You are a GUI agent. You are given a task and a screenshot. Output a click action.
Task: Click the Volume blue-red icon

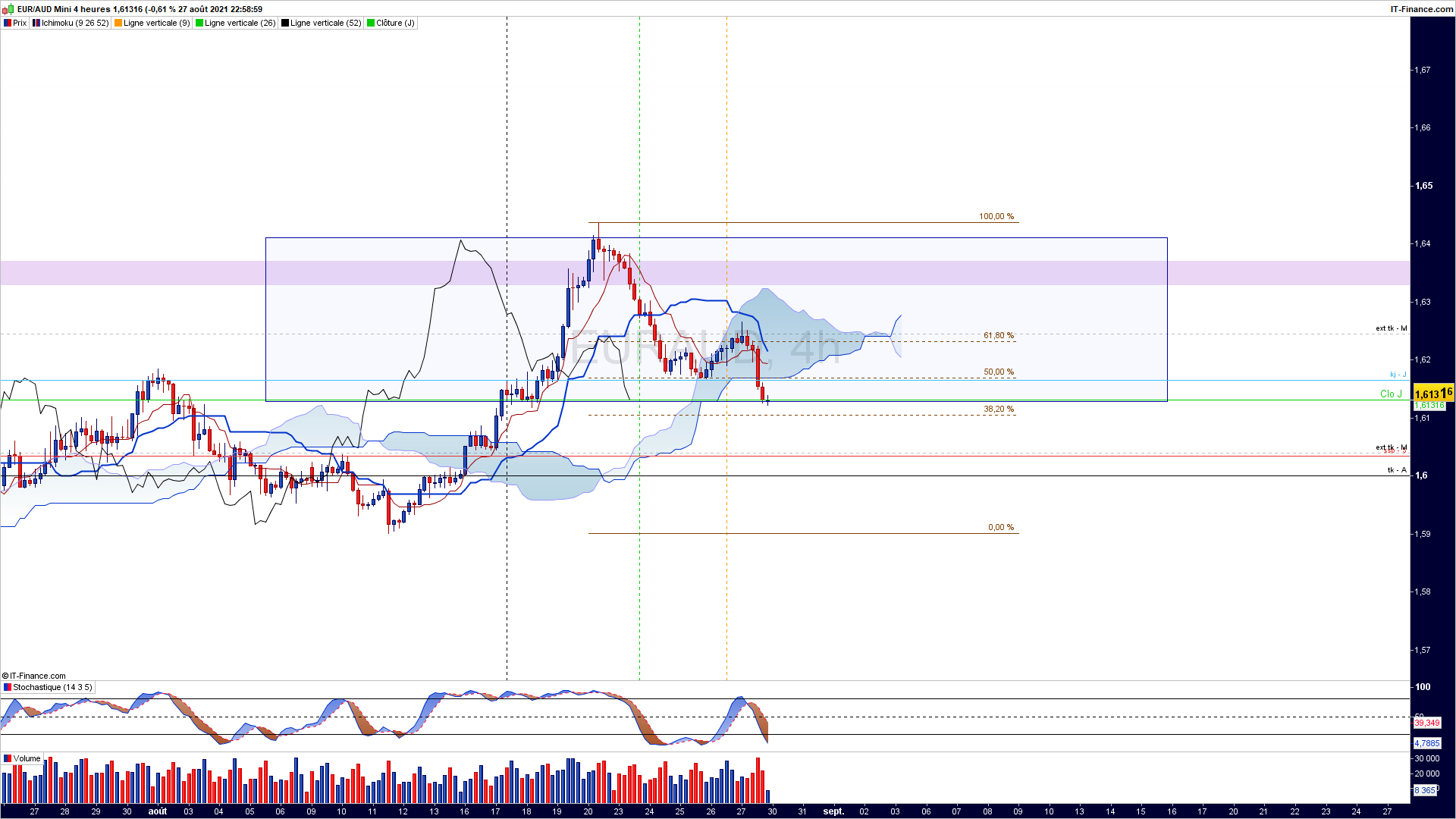8,758
